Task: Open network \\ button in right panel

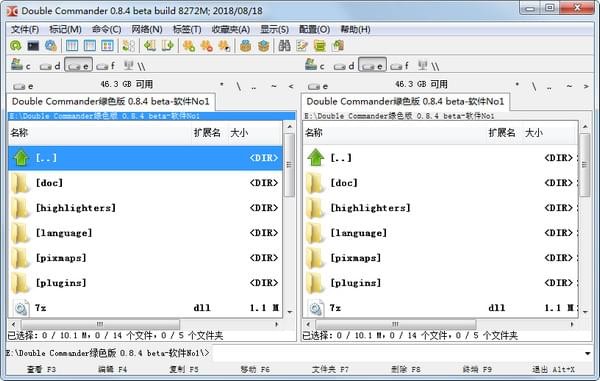Action: click(x=429, y=66)
